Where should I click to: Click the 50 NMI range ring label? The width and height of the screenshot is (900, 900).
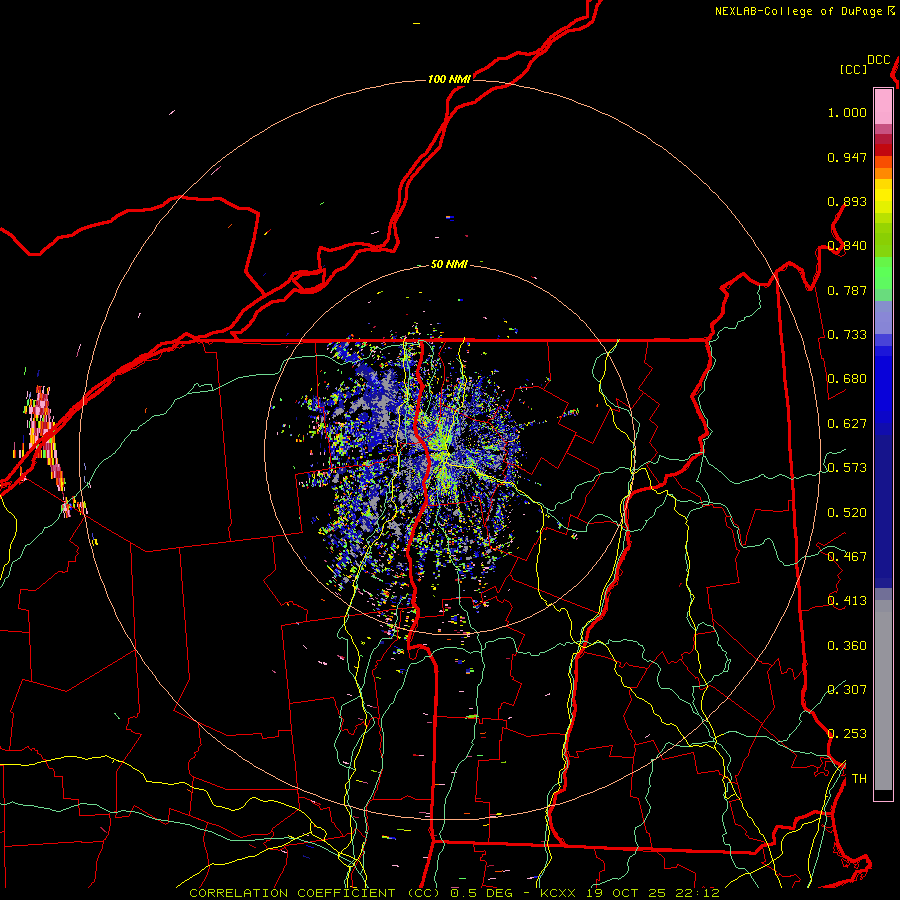pos(449,264)
